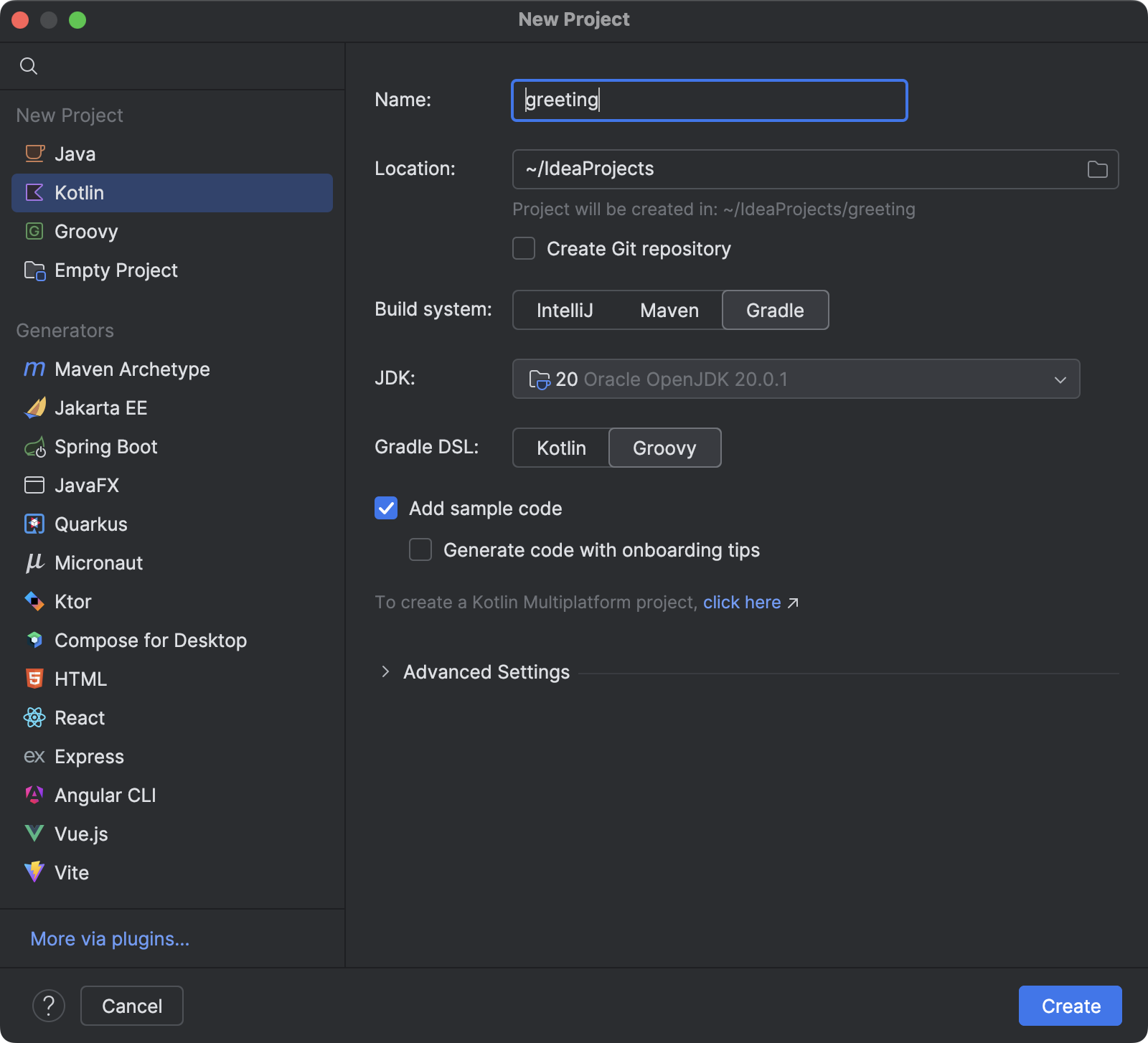Select IntelliJ as build system
The width and height of the screenshot is (1148, 1043).
pos(565,310)
